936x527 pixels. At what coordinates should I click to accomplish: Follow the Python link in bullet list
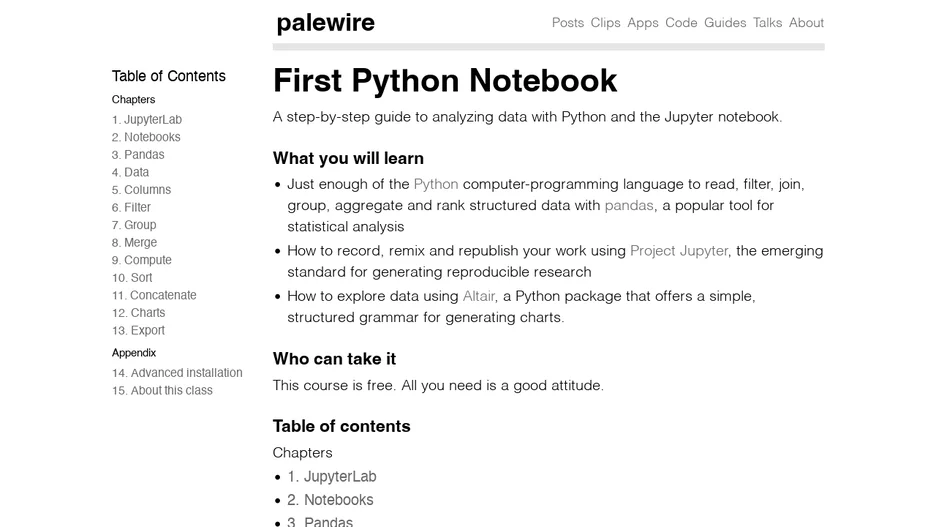point(436,184)
